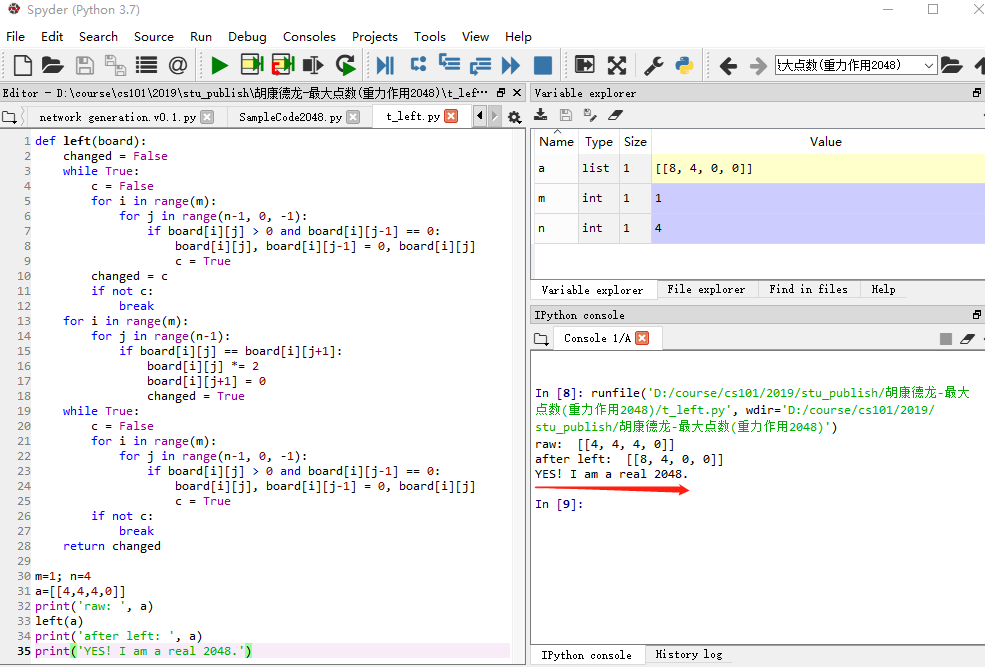Go forward with the grey right arrow
Screen dimensions: 985x667
(x=758, y=65)
